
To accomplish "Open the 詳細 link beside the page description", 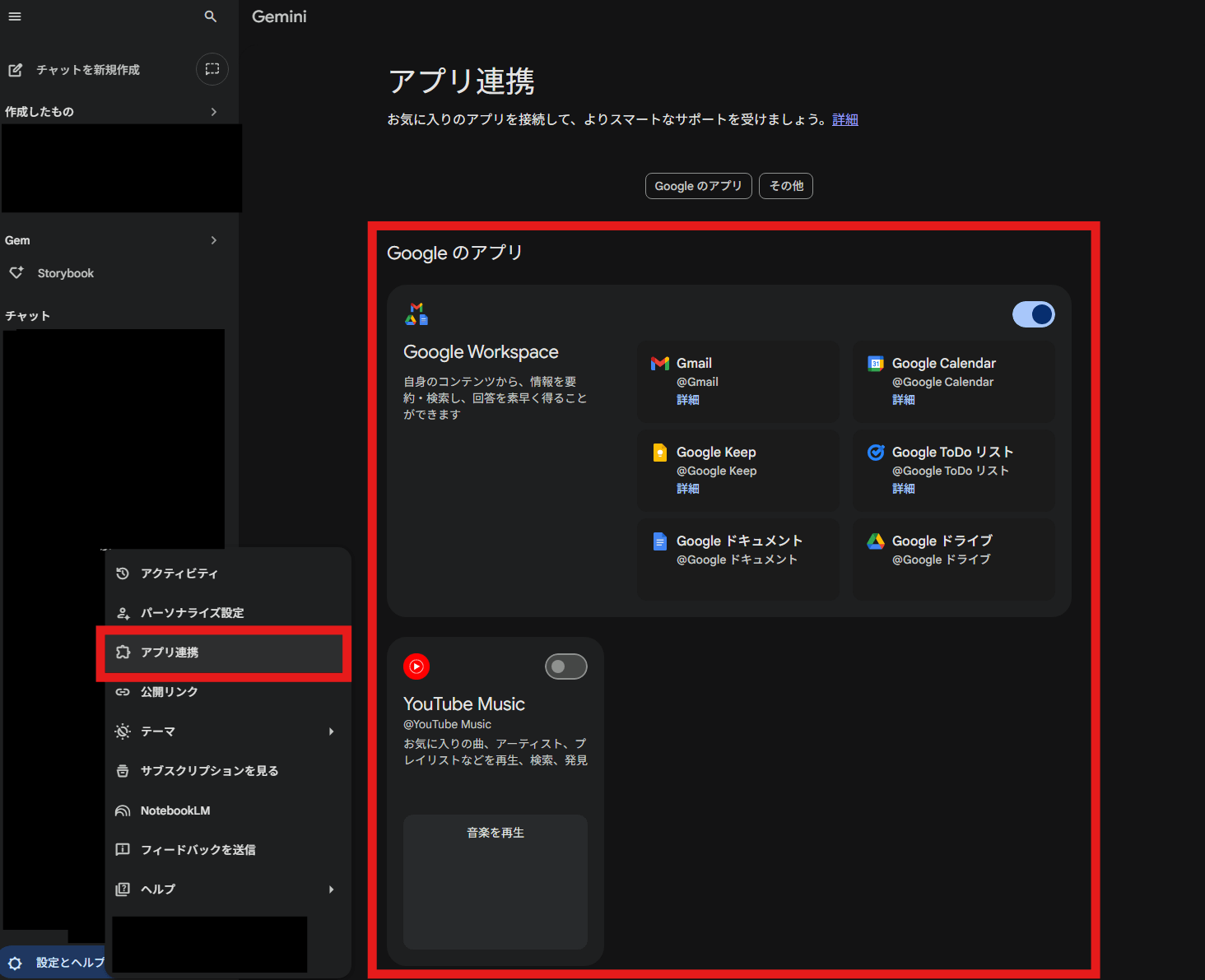I will pos(844,120).
